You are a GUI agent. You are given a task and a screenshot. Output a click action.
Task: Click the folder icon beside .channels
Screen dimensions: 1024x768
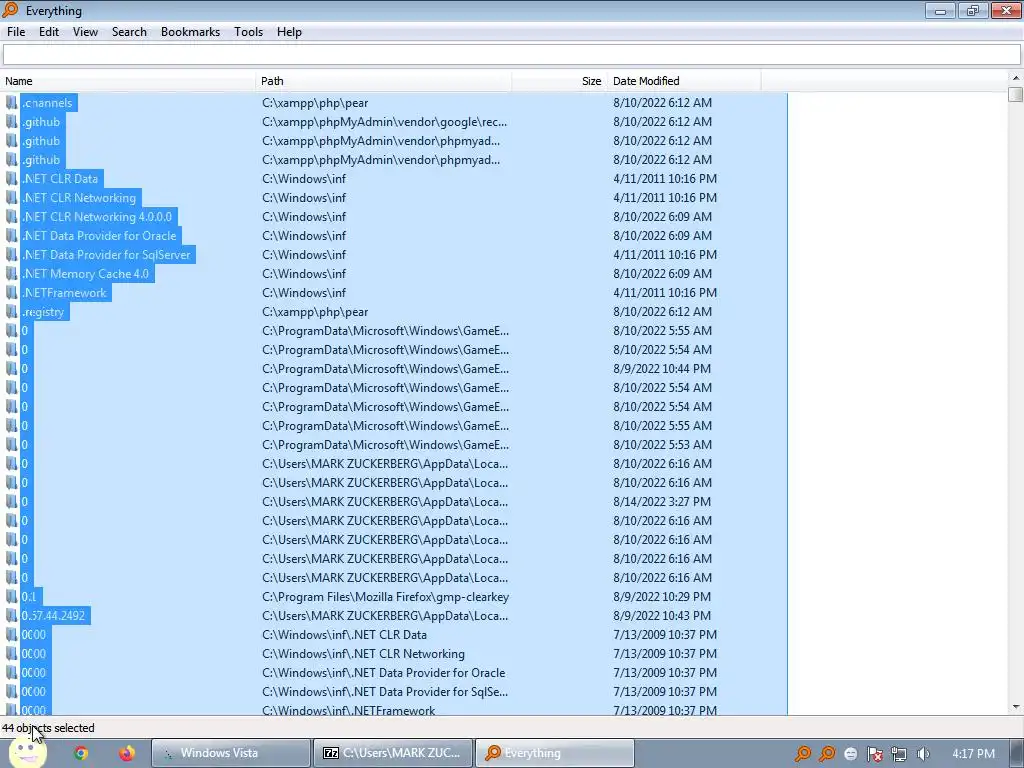click(12, 103)
